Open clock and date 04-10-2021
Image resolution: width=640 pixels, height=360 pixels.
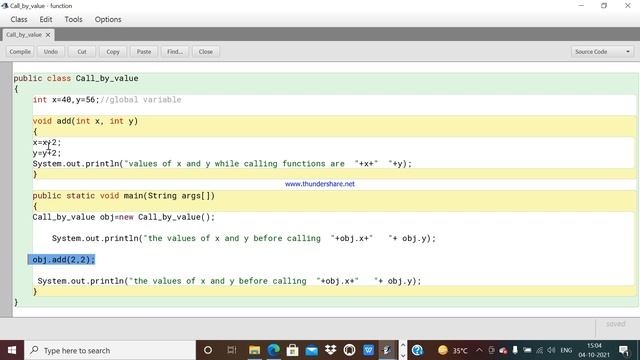(x=594, y=350)
